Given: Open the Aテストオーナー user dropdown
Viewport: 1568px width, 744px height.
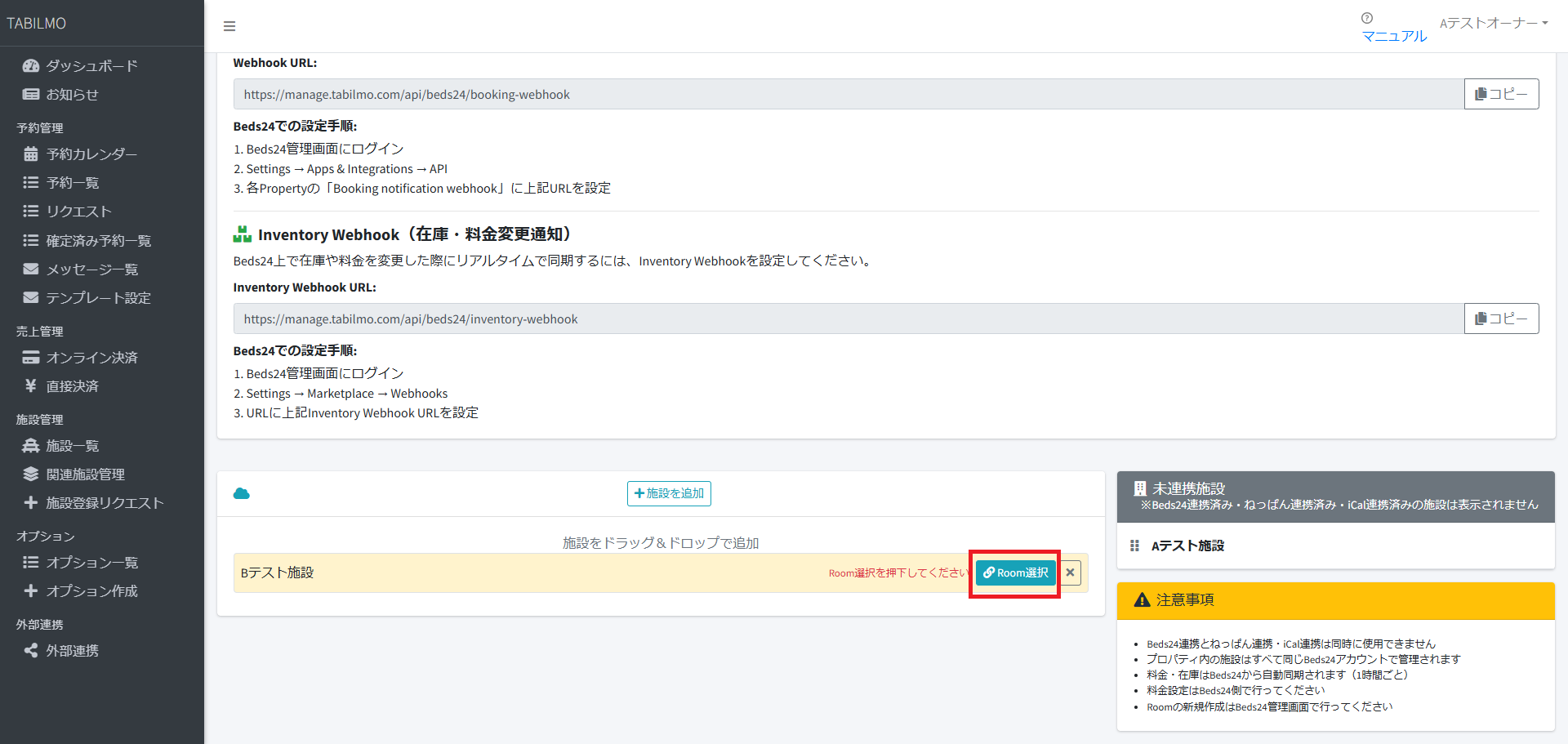Looking at the screenshot, I should pos(1493,23).
